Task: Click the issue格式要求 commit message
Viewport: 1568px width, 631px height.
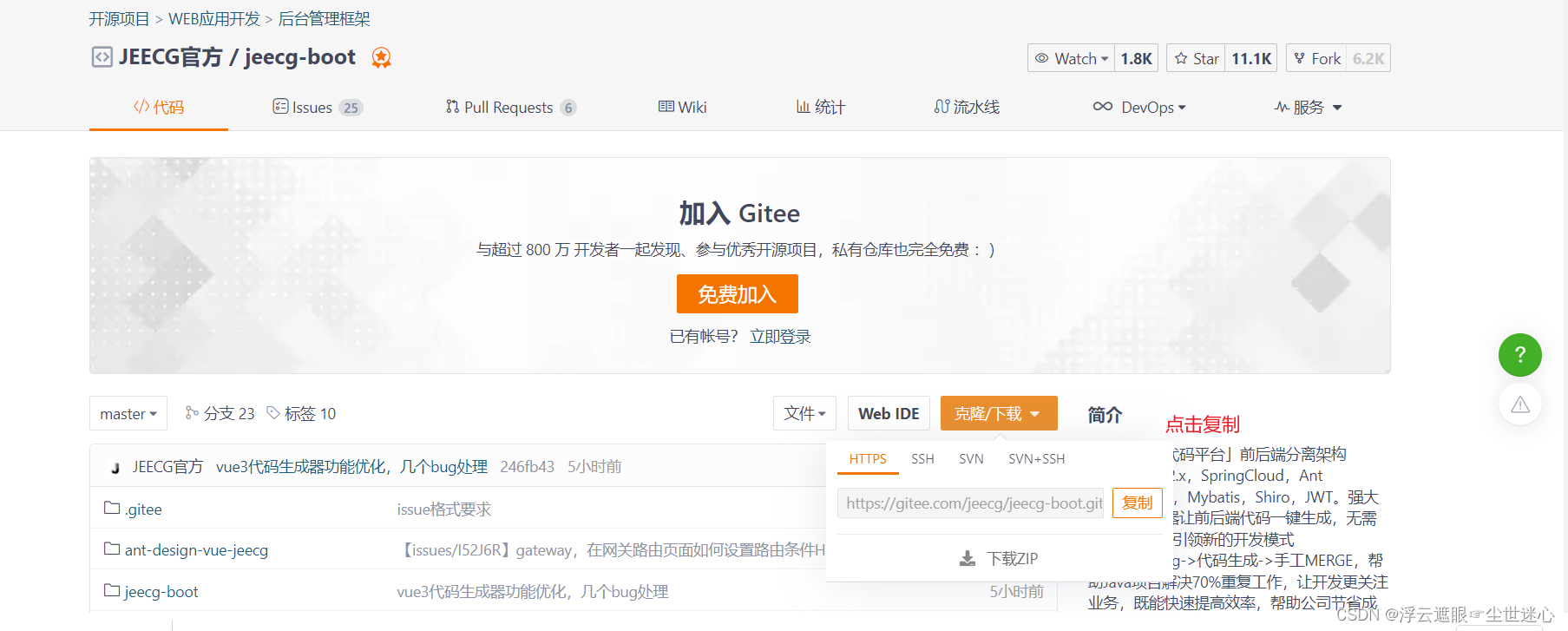Action: click(x=444, y=509)
